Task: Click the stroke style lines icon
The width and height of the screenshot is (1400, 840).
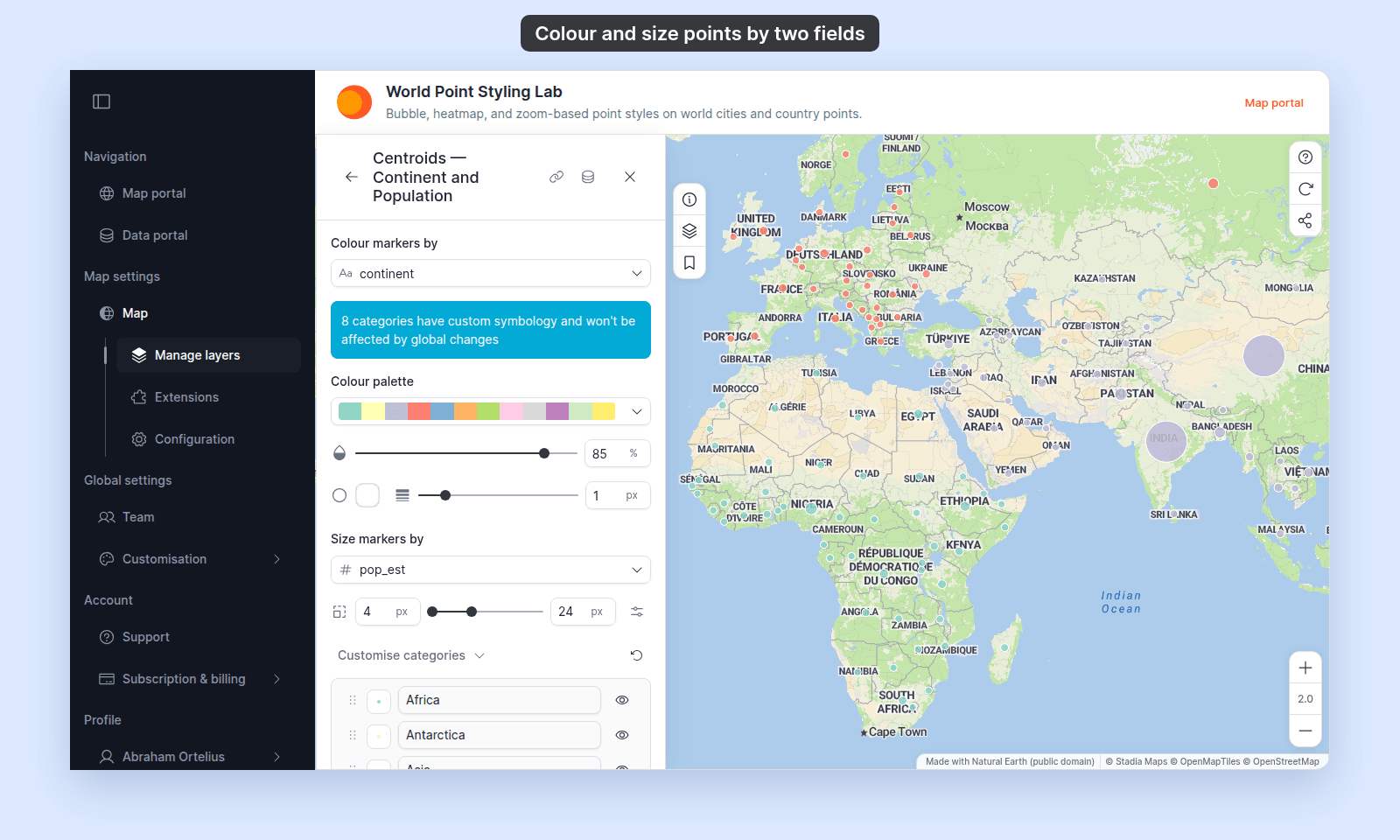Action: [x=402, y=495]
